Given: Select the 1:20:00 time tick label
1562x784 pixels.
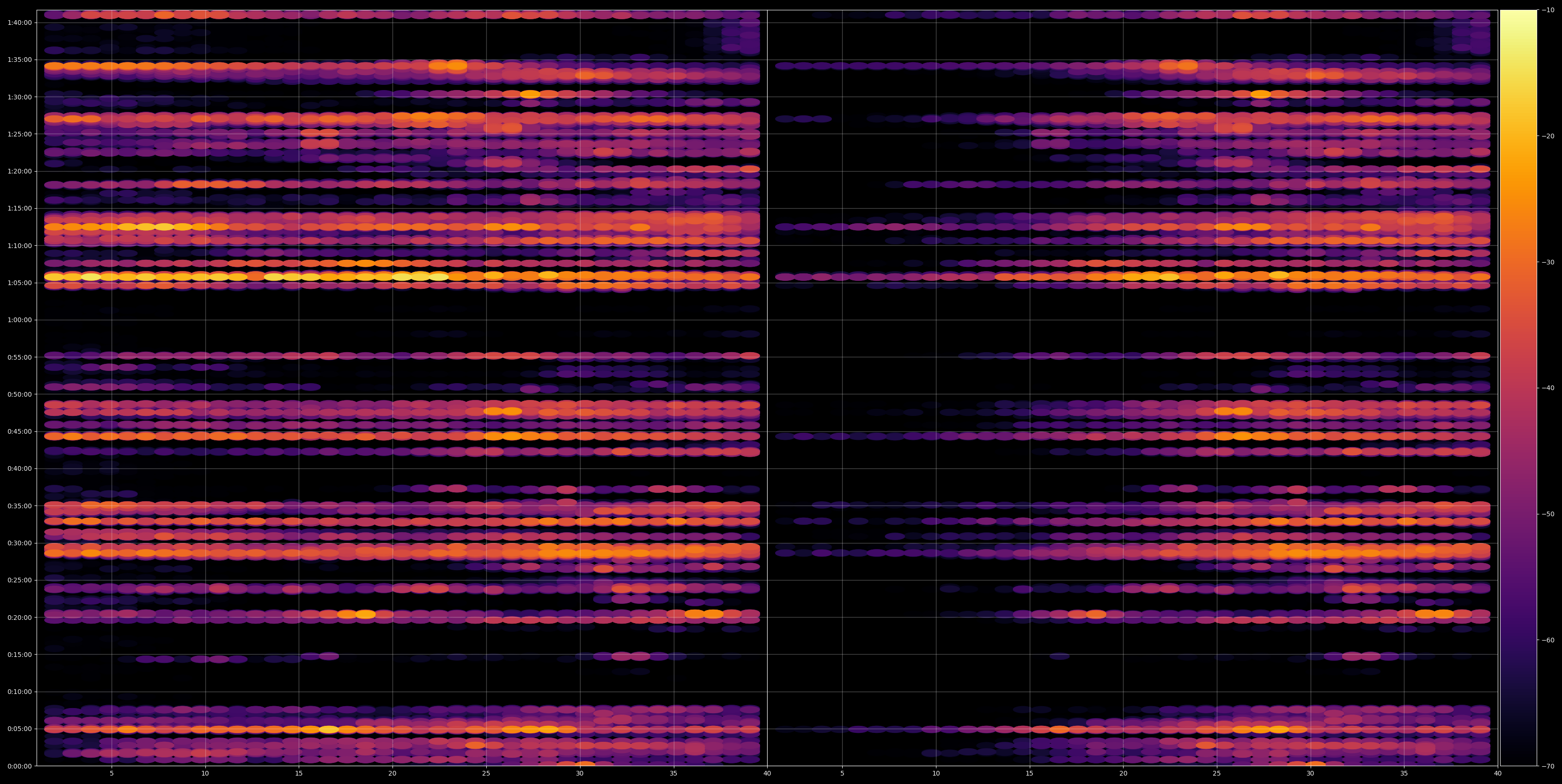Looking at the screenshot, I should pos(19,172).
